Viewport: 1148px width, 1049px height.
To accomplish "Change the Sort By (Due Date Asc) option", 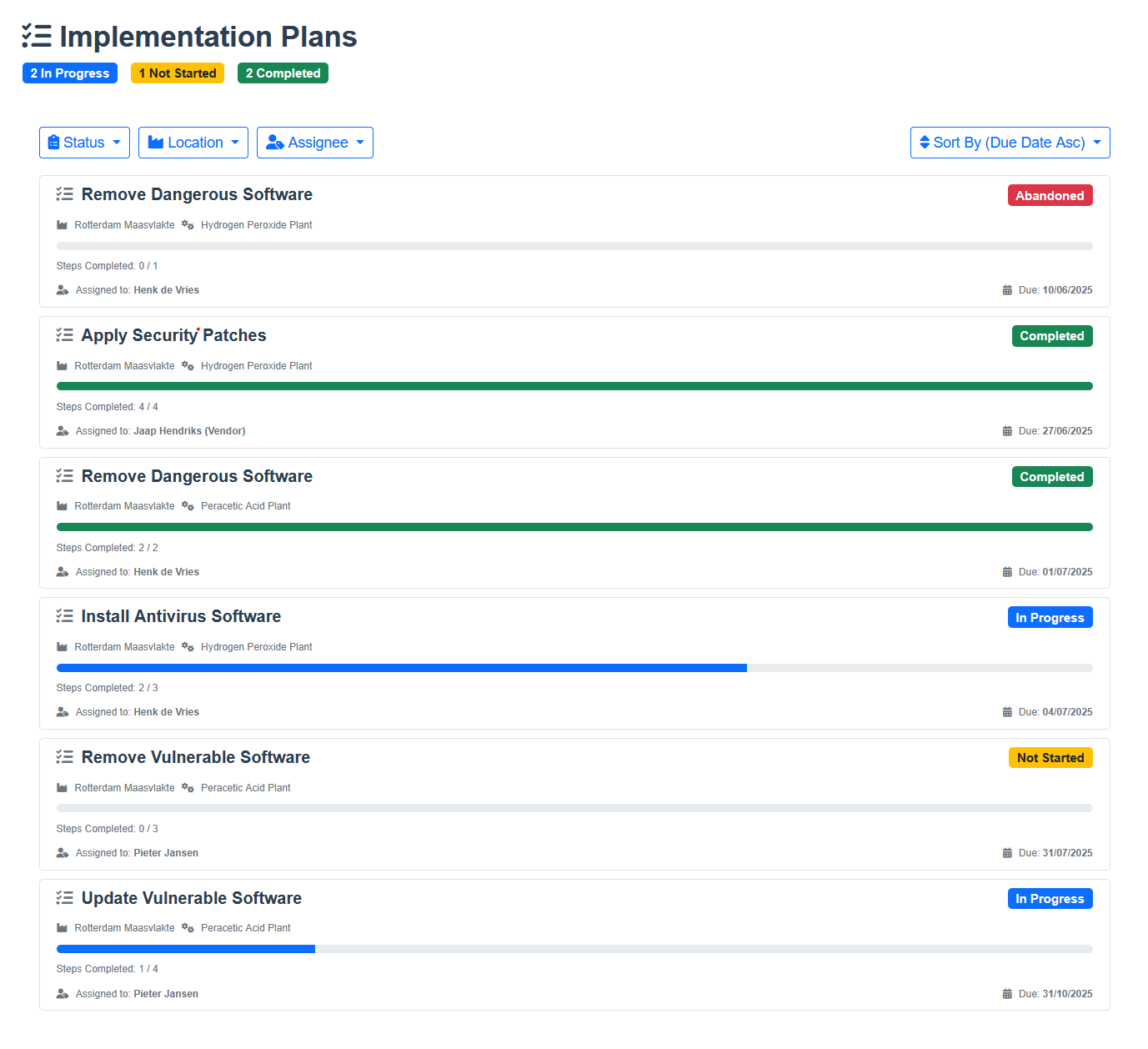I will click(1010, 143).
